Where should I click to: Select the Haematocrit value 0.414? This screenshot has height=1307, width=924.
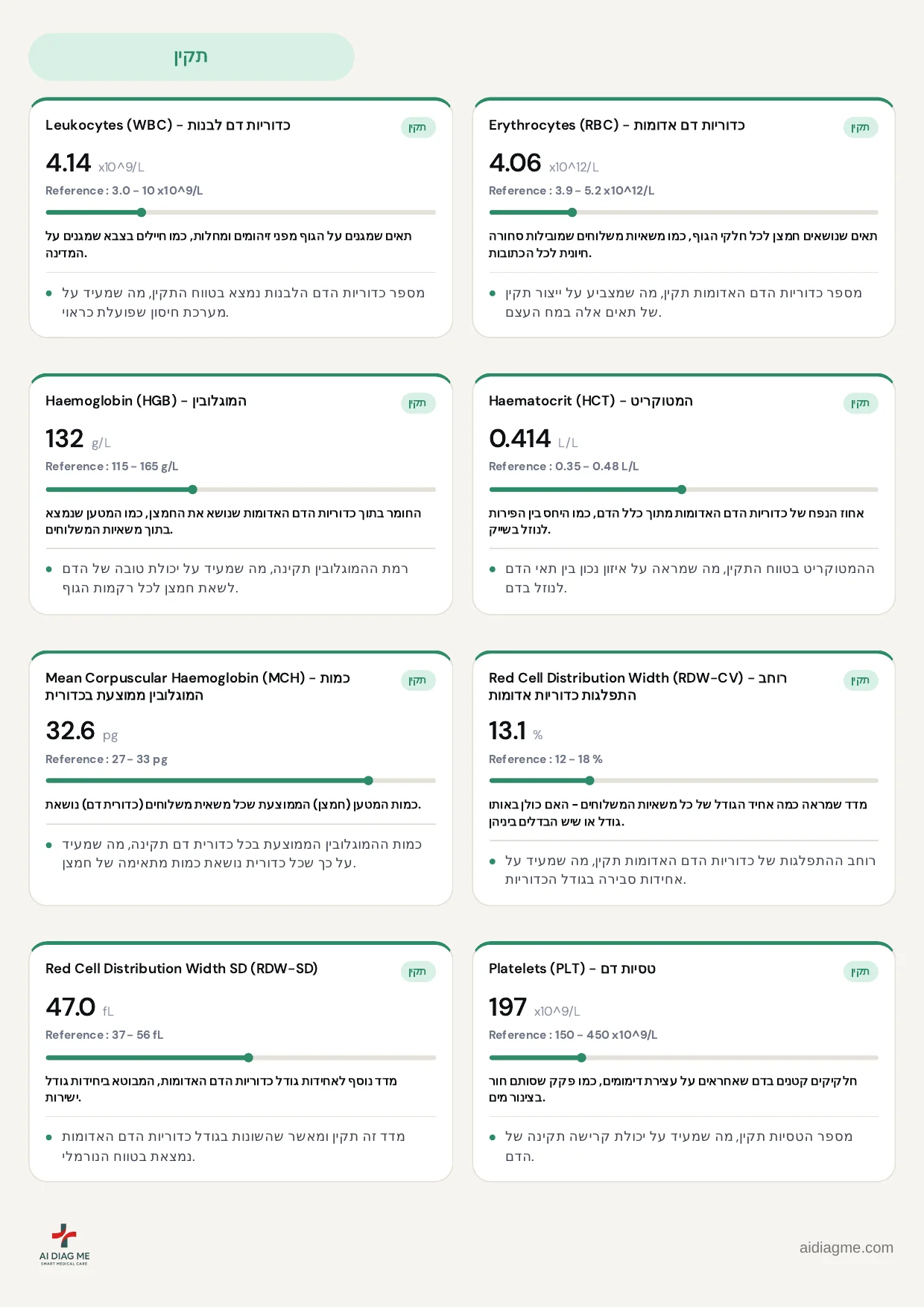click(x=519, y=438)
